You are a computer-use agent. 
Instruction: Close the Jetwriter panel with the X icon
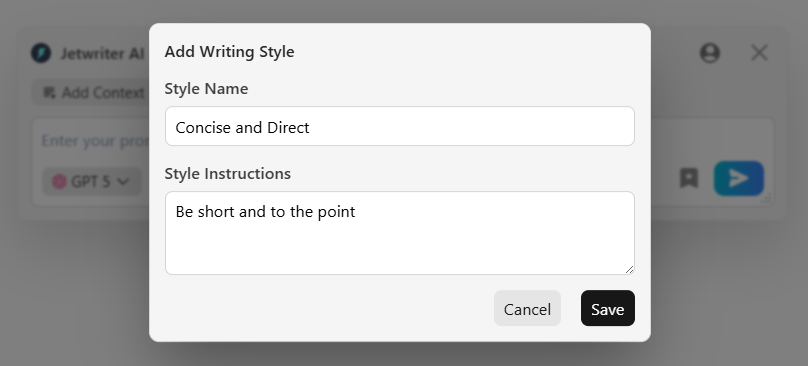coord(759,53)
